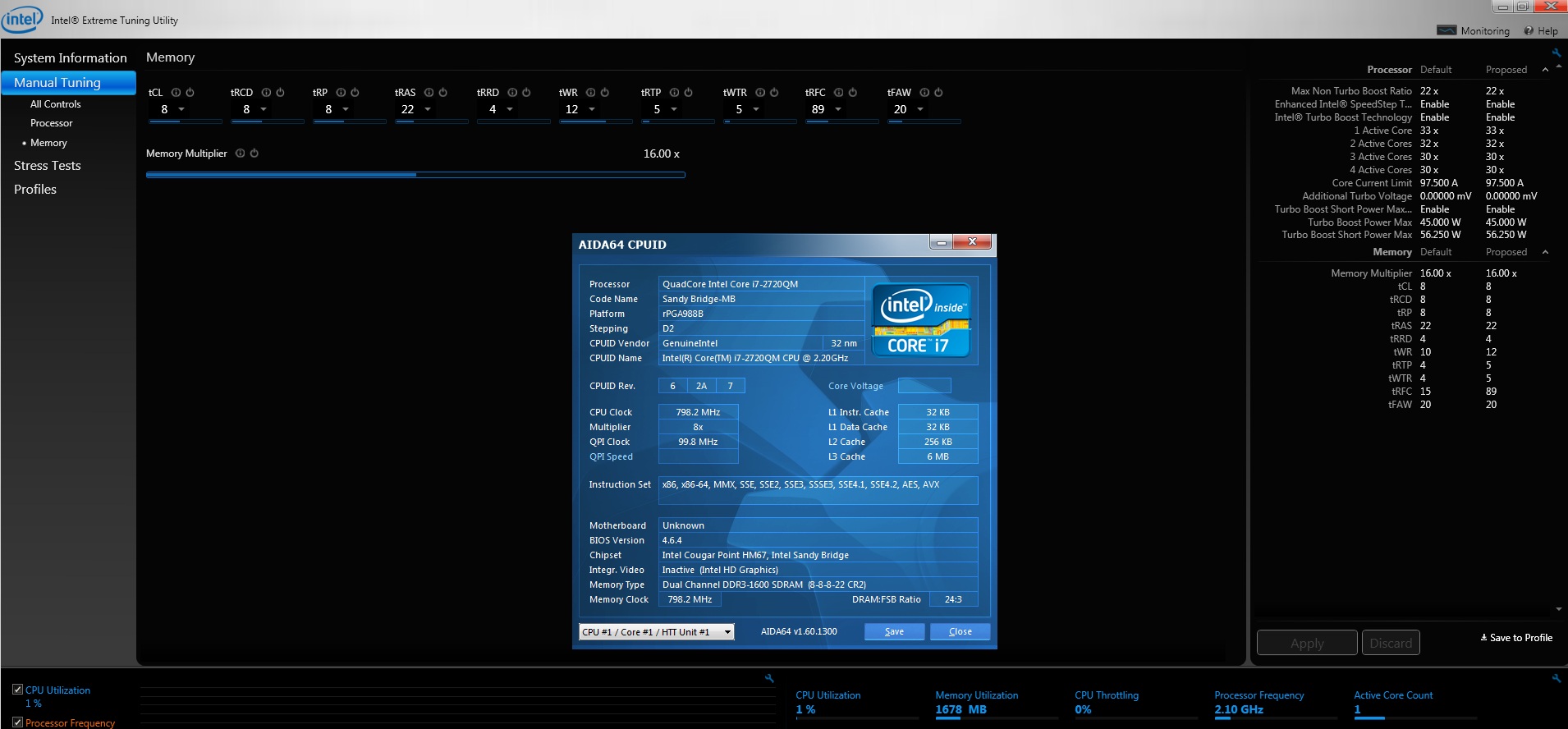
Task: Click the Close button in AIDA64 CPUID
Action: [x=960, y=631]
